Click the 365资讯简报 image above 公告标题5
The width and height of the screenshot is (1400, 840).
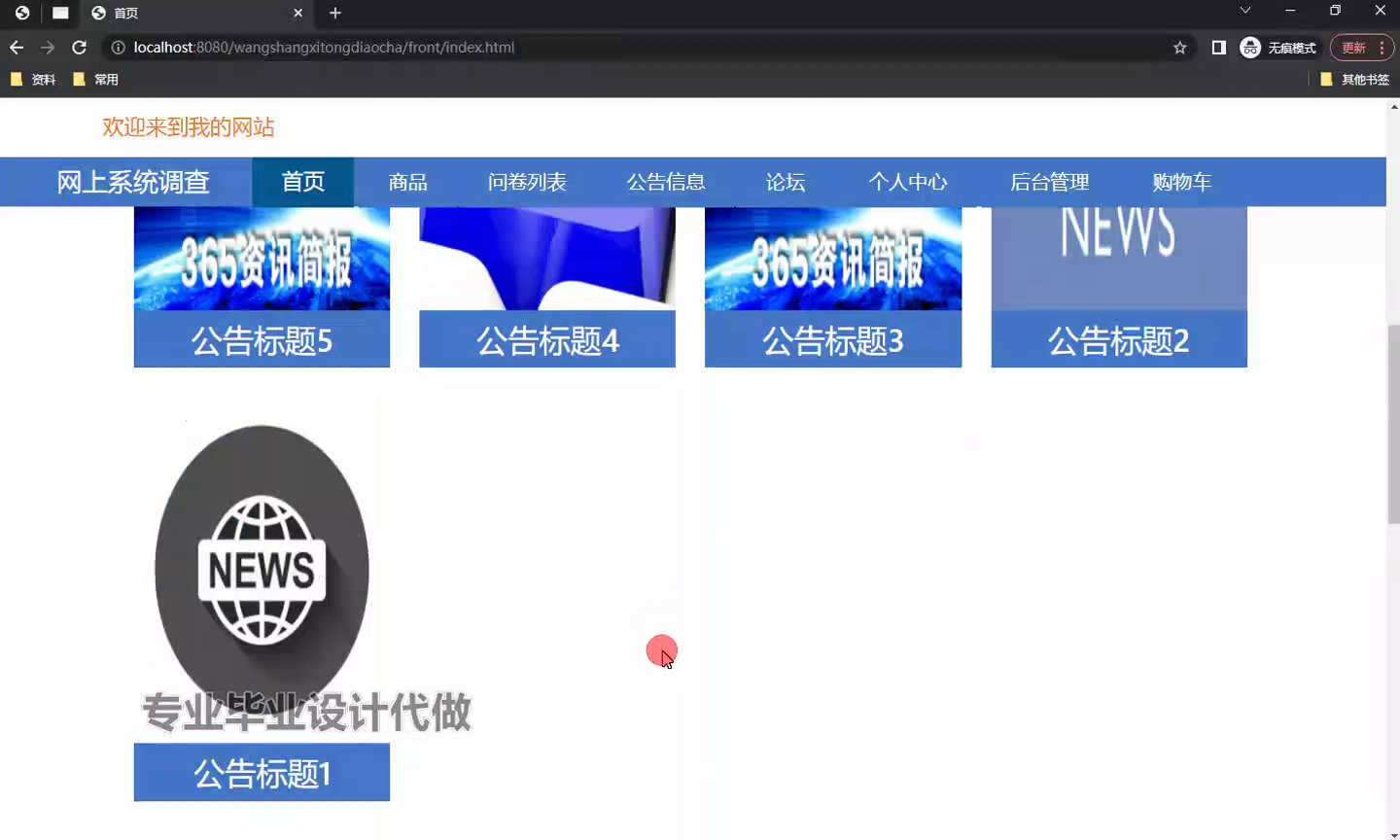click(262, 259)
